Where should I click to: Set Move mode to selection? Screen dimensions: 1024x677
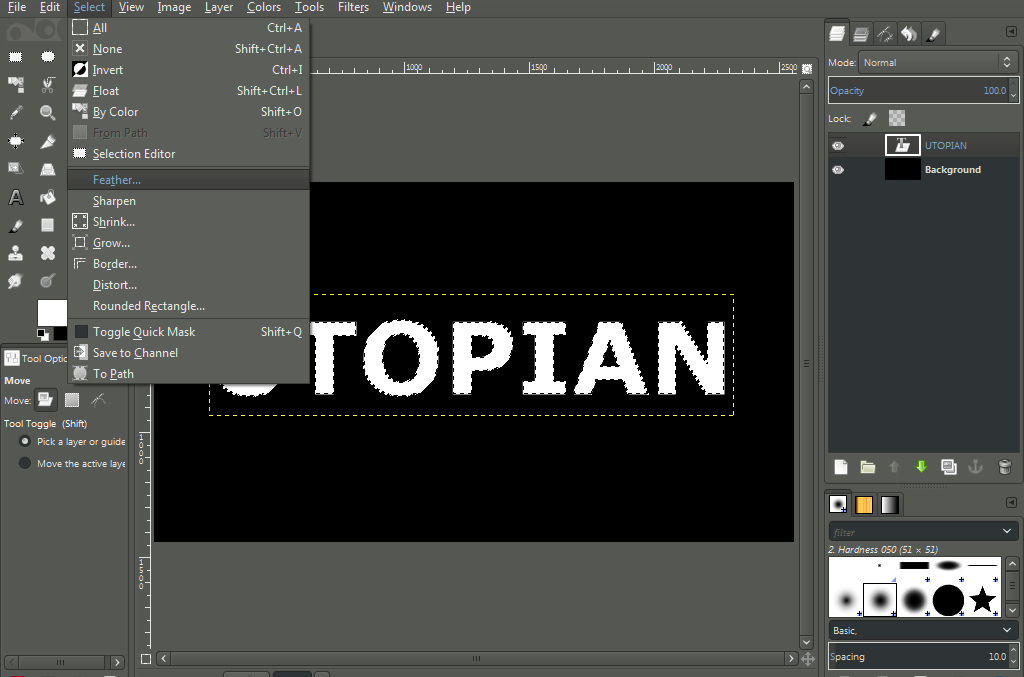click(72, 400)
